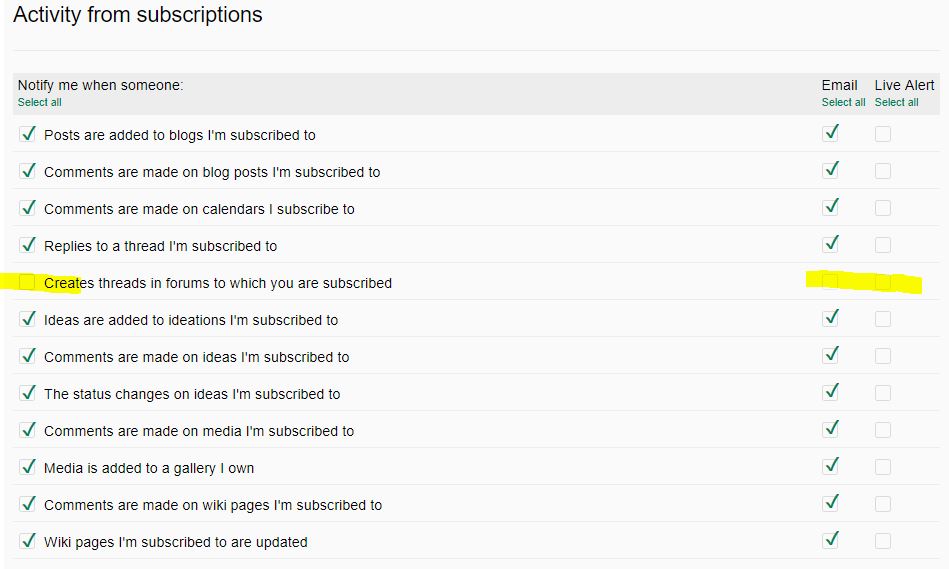This screenshot has height=569, width=949.
Task: Enable Live Alert for comments on wiki pages
Action: point(883,504)
